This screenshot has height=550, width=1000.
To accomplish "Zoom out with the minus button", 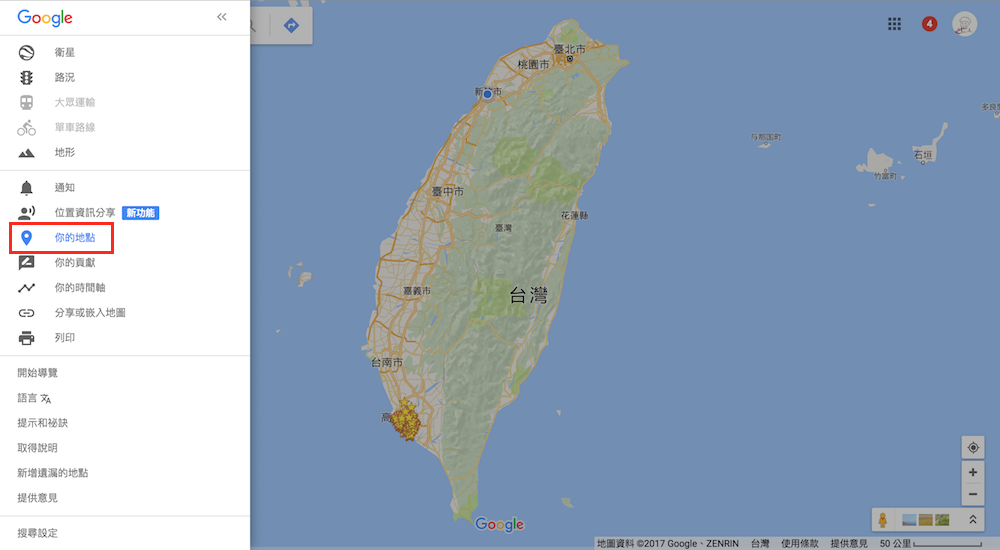I will click(x=973, y=494).
